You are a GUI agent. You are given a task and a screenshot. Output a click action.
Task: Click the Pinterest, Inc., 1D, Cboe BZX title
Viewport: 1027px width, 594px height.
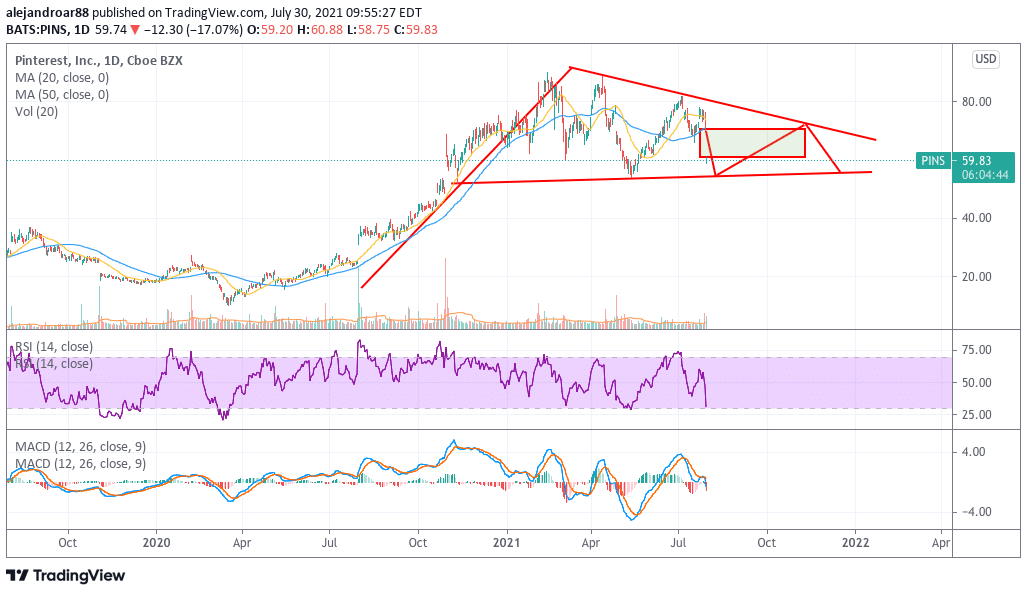pyautogui.click(x=99, y=61)
